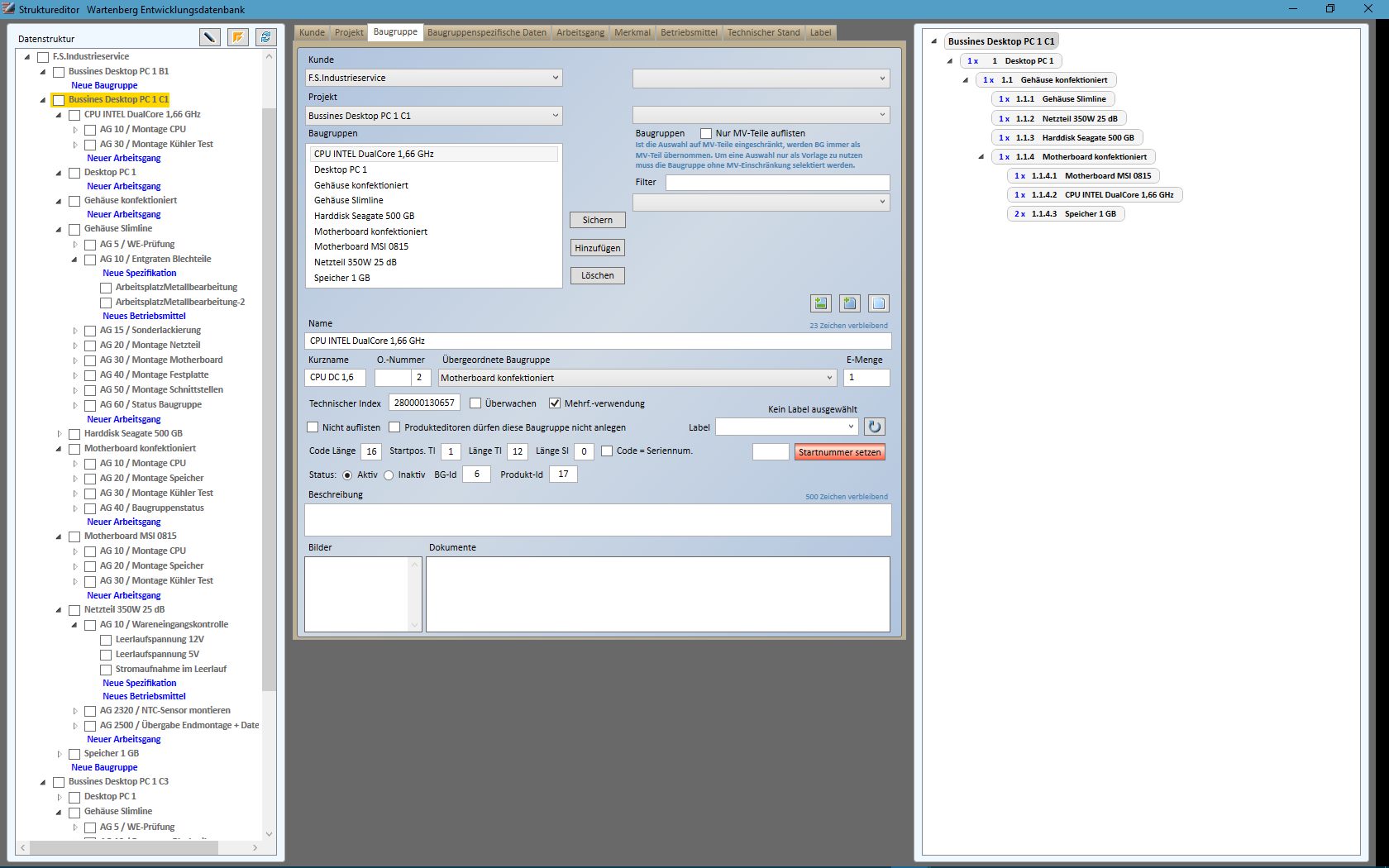1389x868 pixels.
Task: Click the Sichern button
Action: 597,220
